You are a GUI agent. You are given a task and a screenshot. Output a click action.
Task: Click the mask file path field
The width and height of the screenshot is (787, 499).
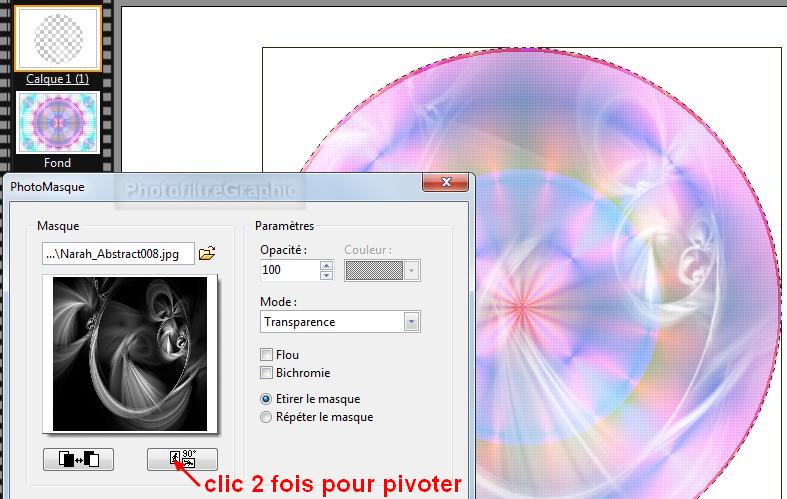click(117, 254)
